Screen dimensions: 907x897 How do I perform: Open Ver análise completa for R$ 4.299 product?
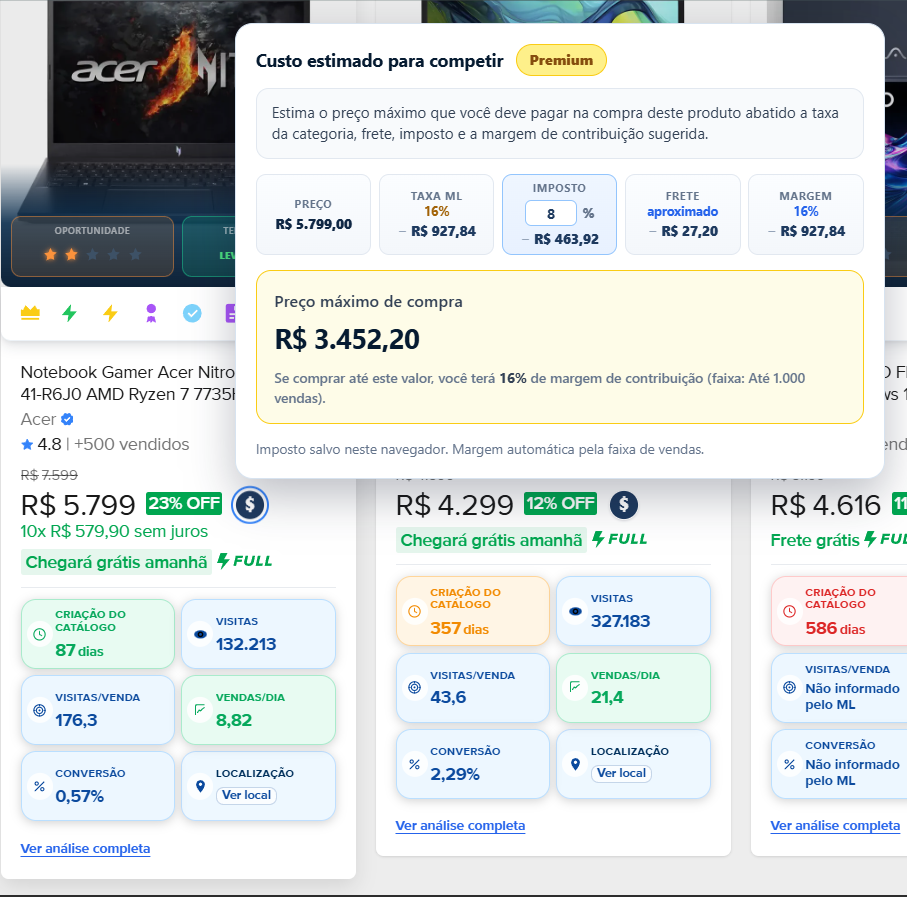pyautogui.click(x=460, y=826)
